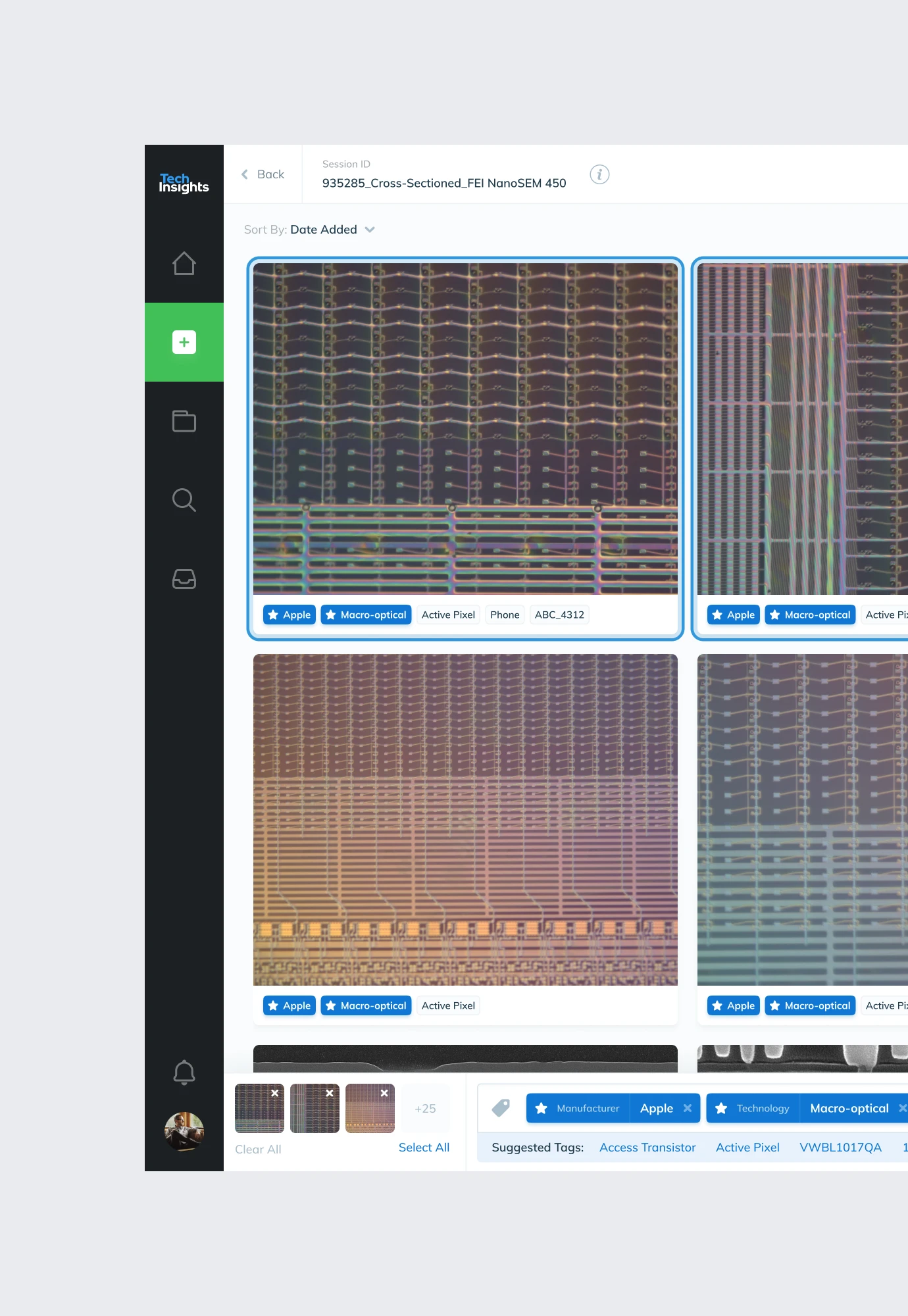Screen dimensions: 908x1316
Task: Add suggested tag Access Transistor
Action: point(647,1147)
